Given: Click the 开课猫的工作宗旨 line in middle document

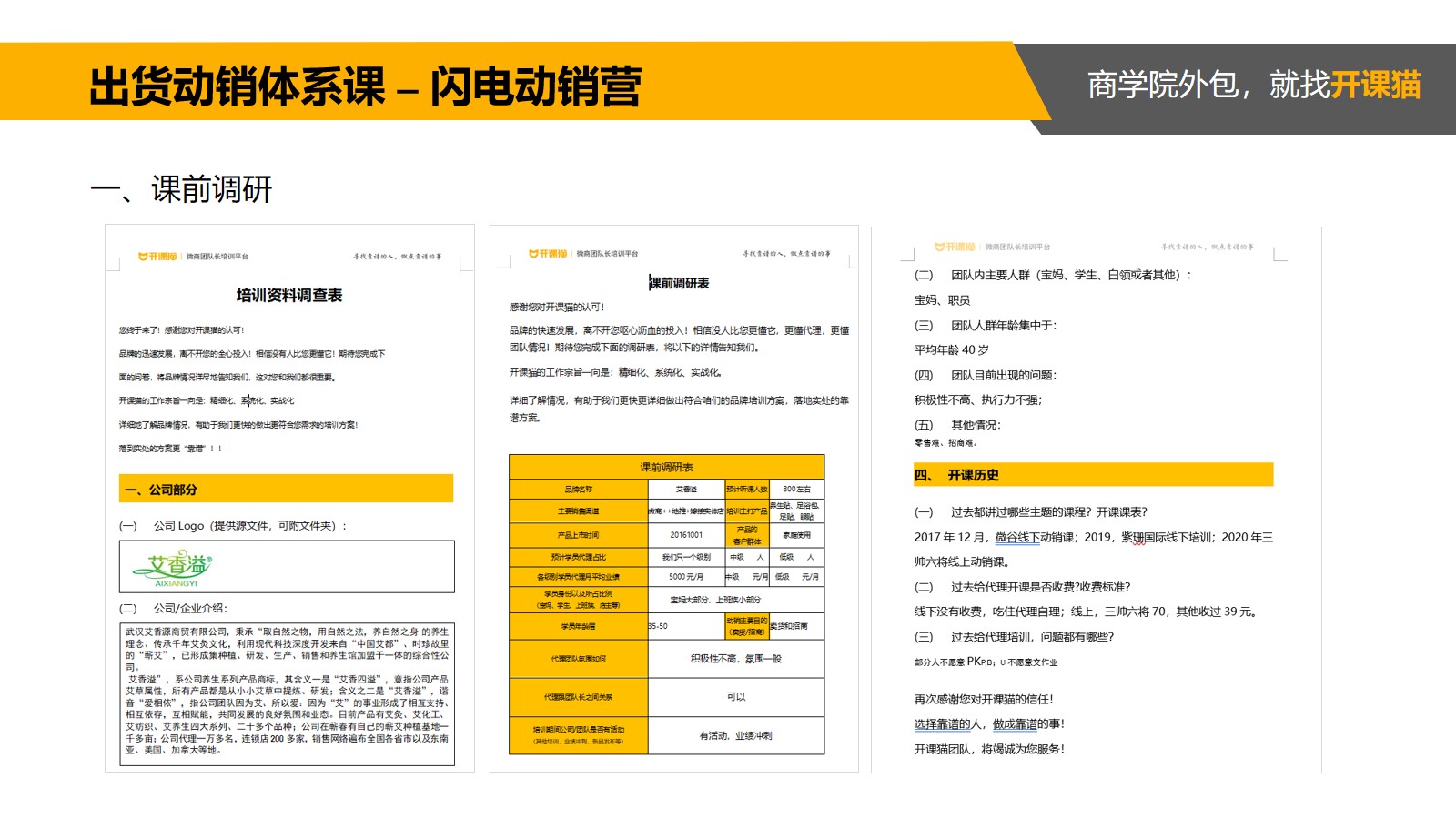Looking at the screenshot, I should coord(616,372).
